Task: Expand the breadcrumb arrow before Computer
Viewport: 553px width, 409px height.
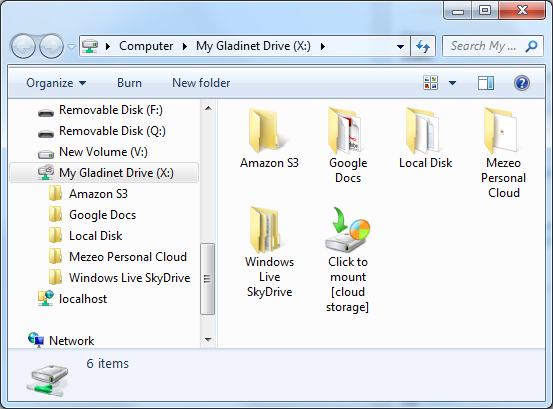Action: [108, 47]
